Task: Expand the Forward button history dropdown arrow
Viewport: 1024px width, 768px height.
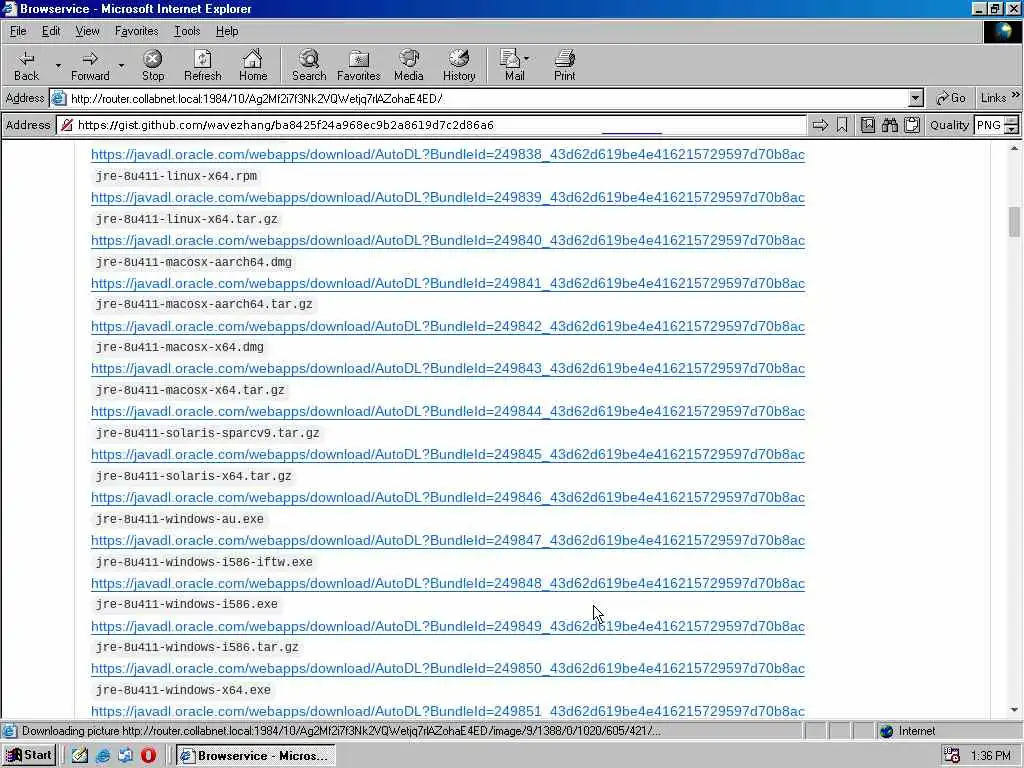Action: coord(121,65)
